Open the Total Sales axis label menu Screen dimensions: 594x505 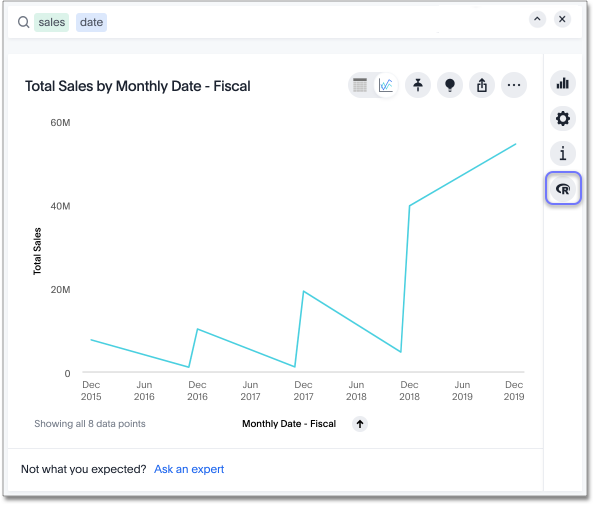point(37,251)
